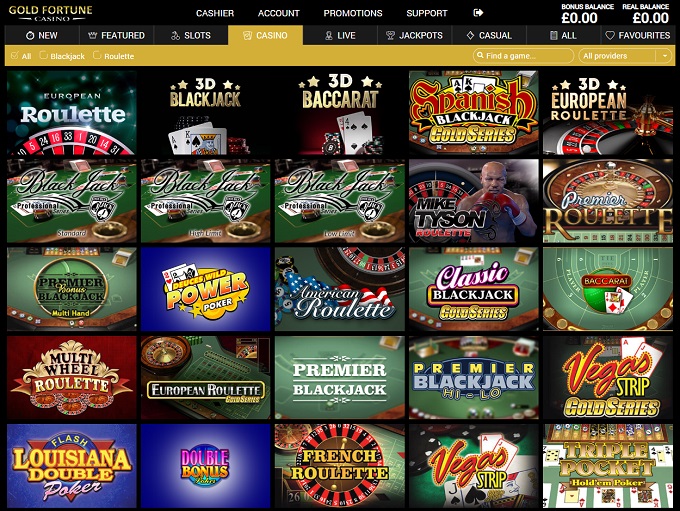Click the logout arrow icon
This screenshot has height=511, width=680.
[478, 13]
